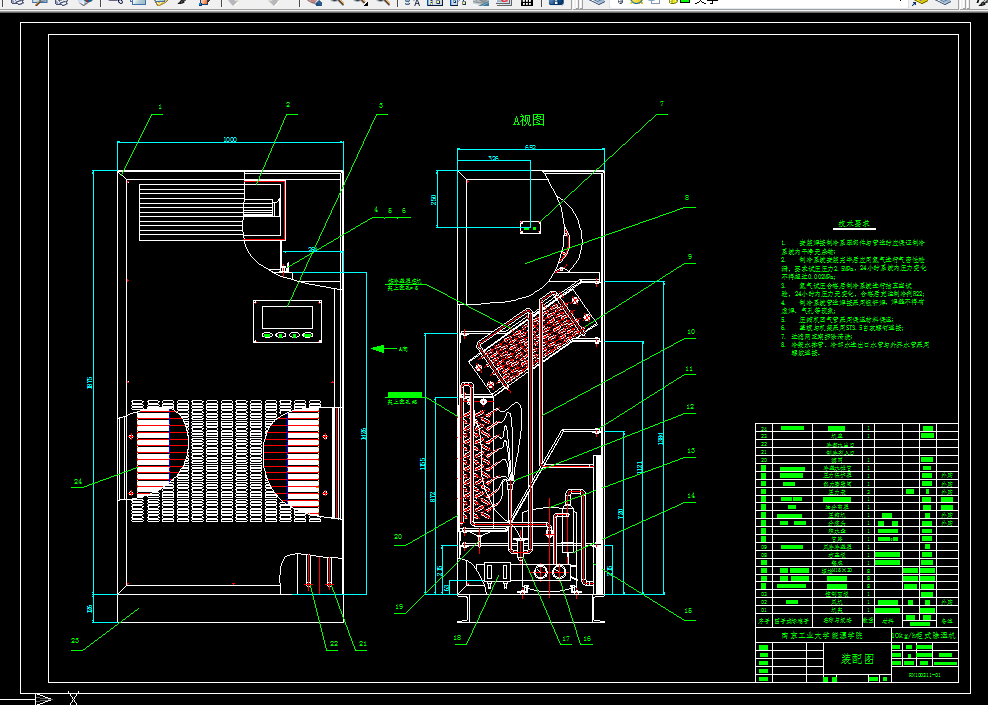The height and width of the screenshot is (705, 988).
Task: Click the A视图 view title
Action: click(x=529, y=120)
